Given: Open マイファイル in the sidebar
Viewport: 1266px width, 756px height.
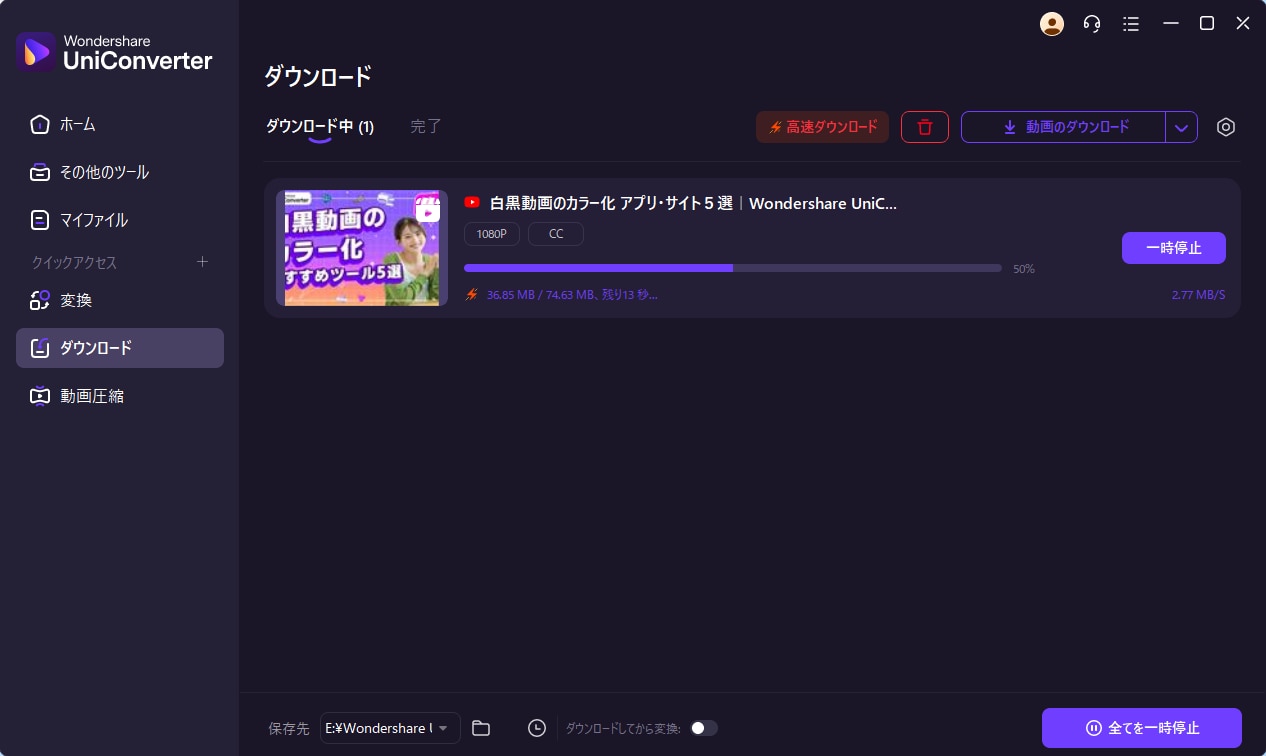Looking at the screenshot, I should click(120, 220).
